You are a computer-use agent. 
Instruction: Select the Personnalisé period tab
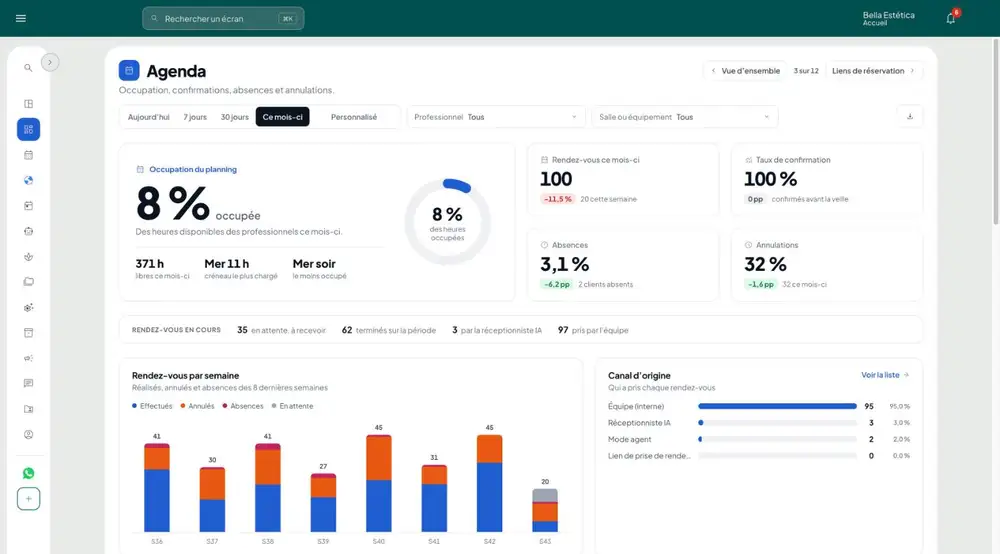pos(354,117)
